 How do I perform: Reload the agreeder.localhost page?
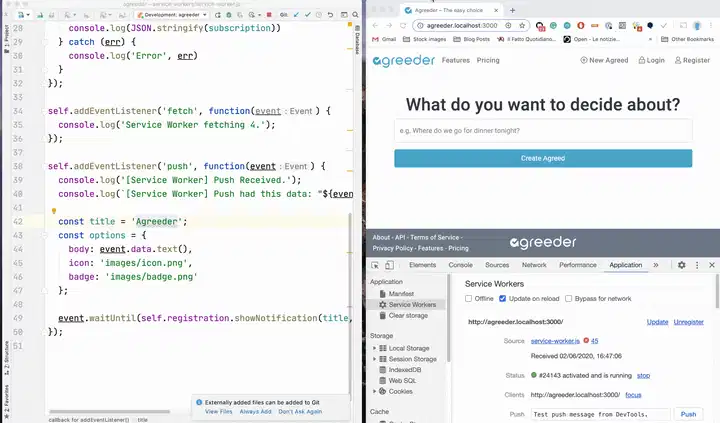pos(403,26)
